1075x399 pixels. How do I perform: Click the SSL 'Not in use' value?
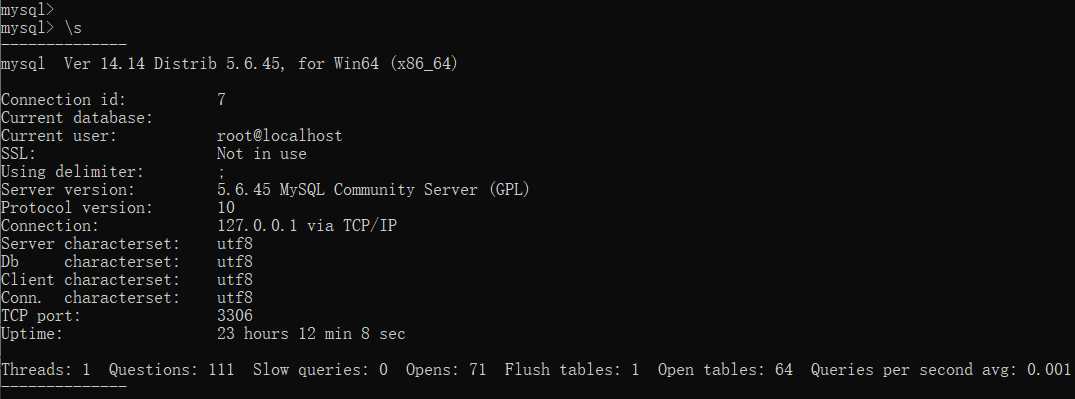261,154
